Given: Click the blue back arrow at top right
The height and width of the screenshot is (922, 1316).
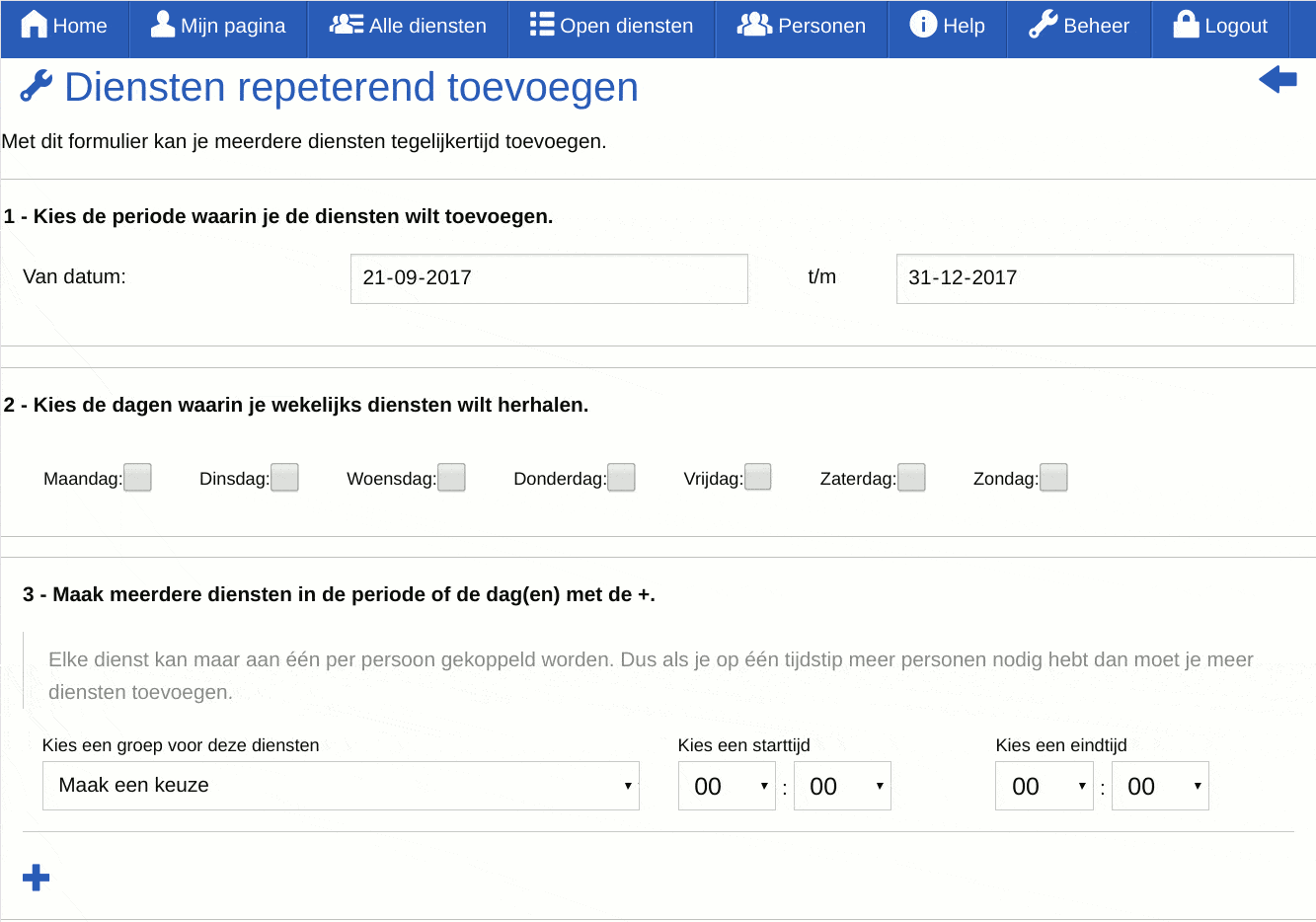Looking at the screenshot, I should 1277,79.
